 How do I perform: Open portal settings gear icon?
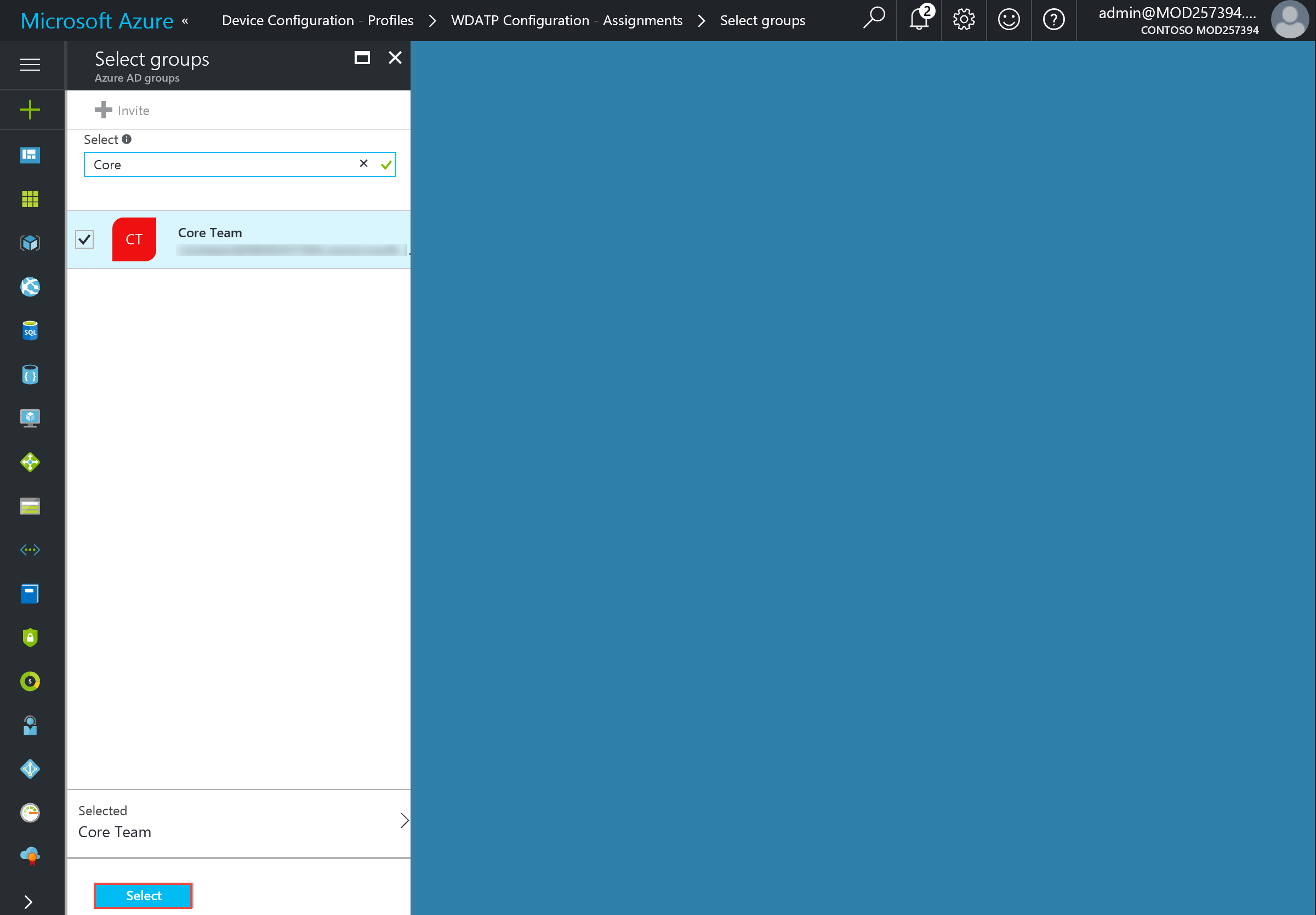(x=964, y=20)
